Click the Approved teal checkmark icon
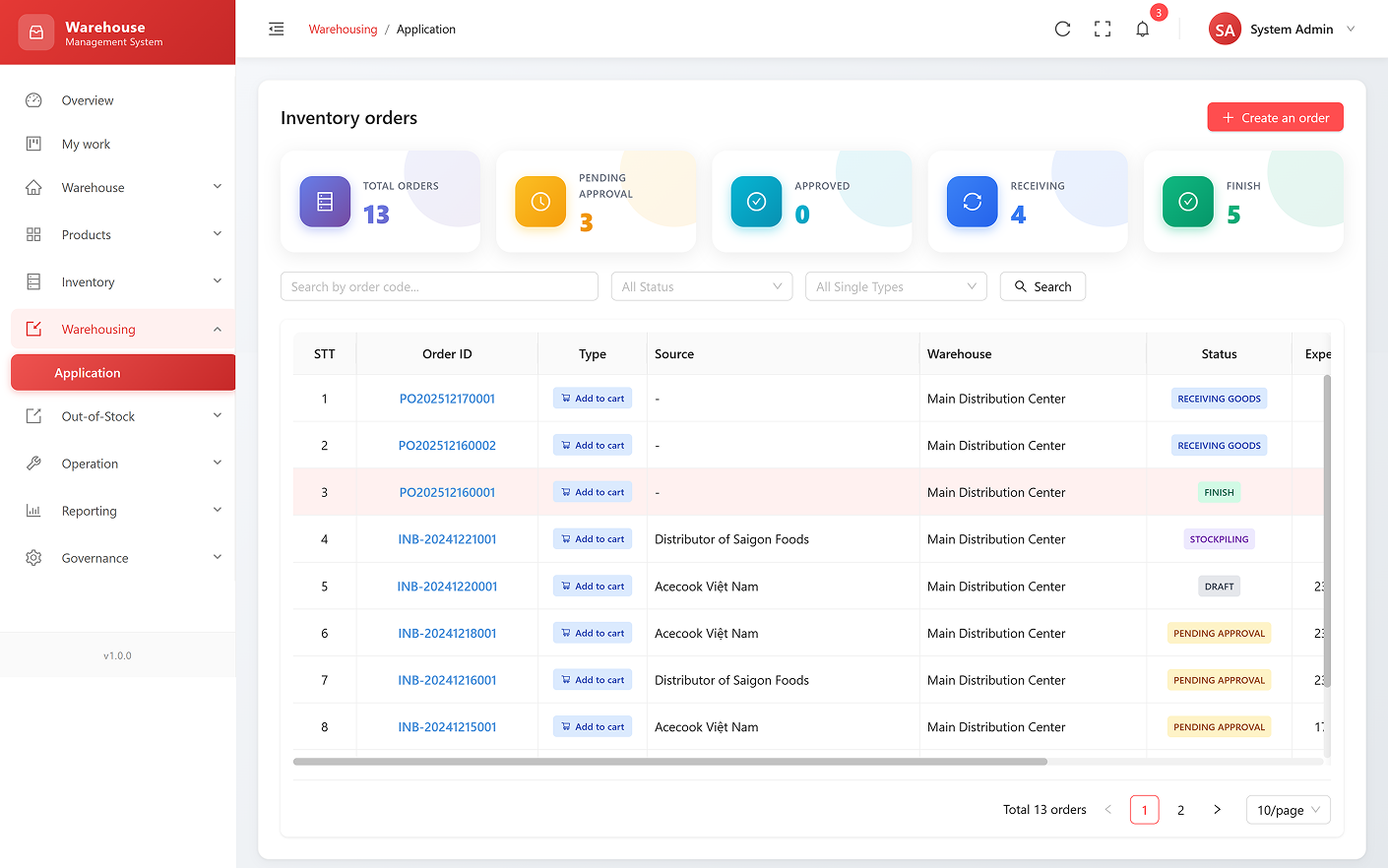The width and height of the screenshot is (1388, 868). [756, 202]
